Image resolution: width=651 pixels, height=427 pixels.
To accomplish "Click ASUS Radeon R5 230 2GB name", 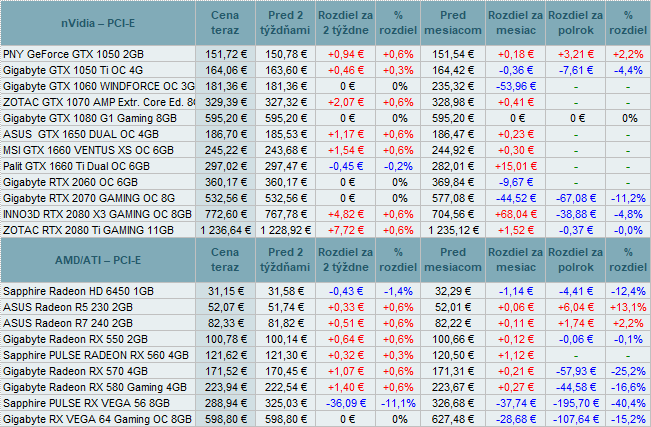I will (x=68, y=307).
